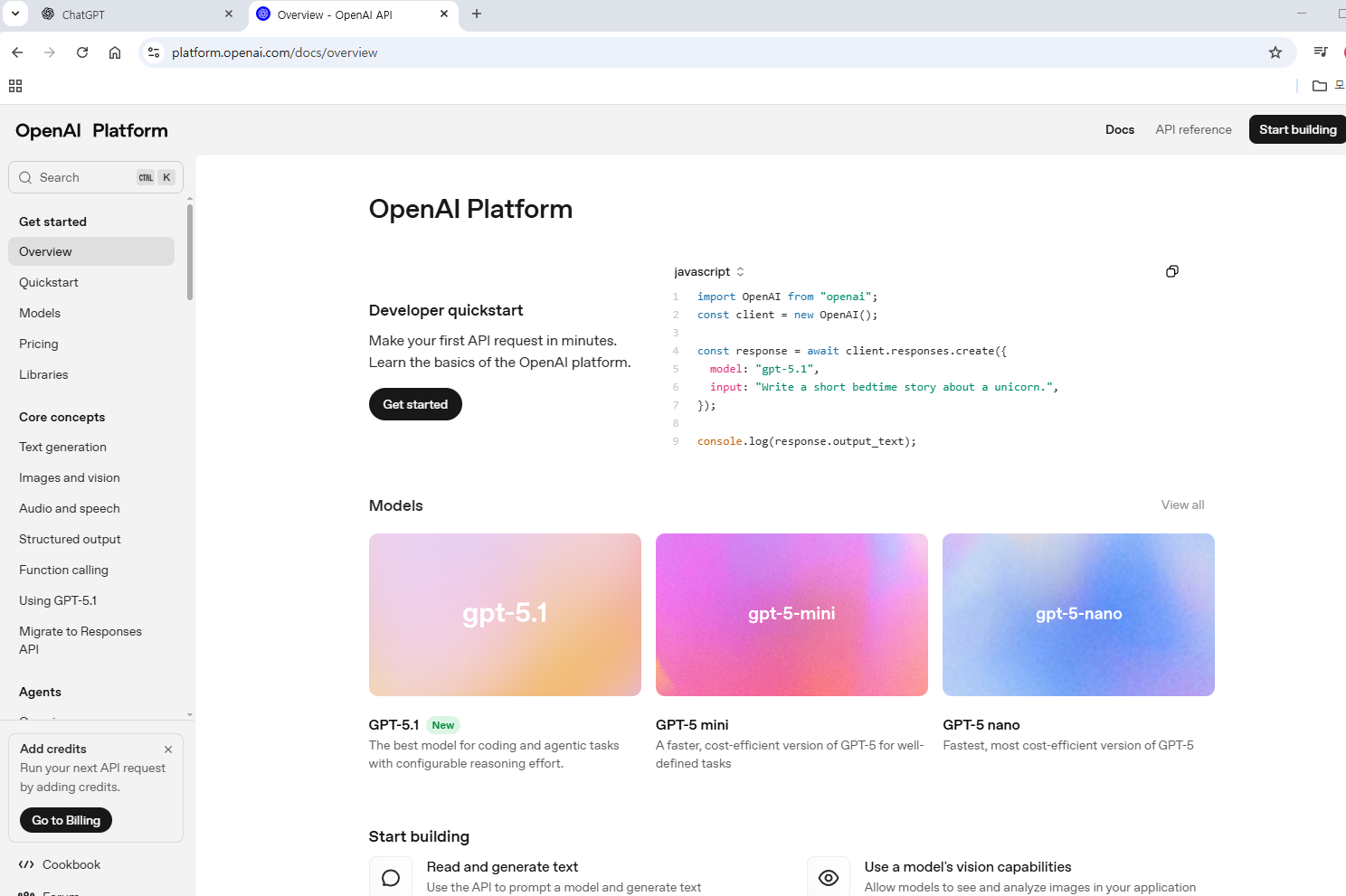Click the console.log(response.output_text) code line
Screen dimensions: 1346x896
click(807, 441)
